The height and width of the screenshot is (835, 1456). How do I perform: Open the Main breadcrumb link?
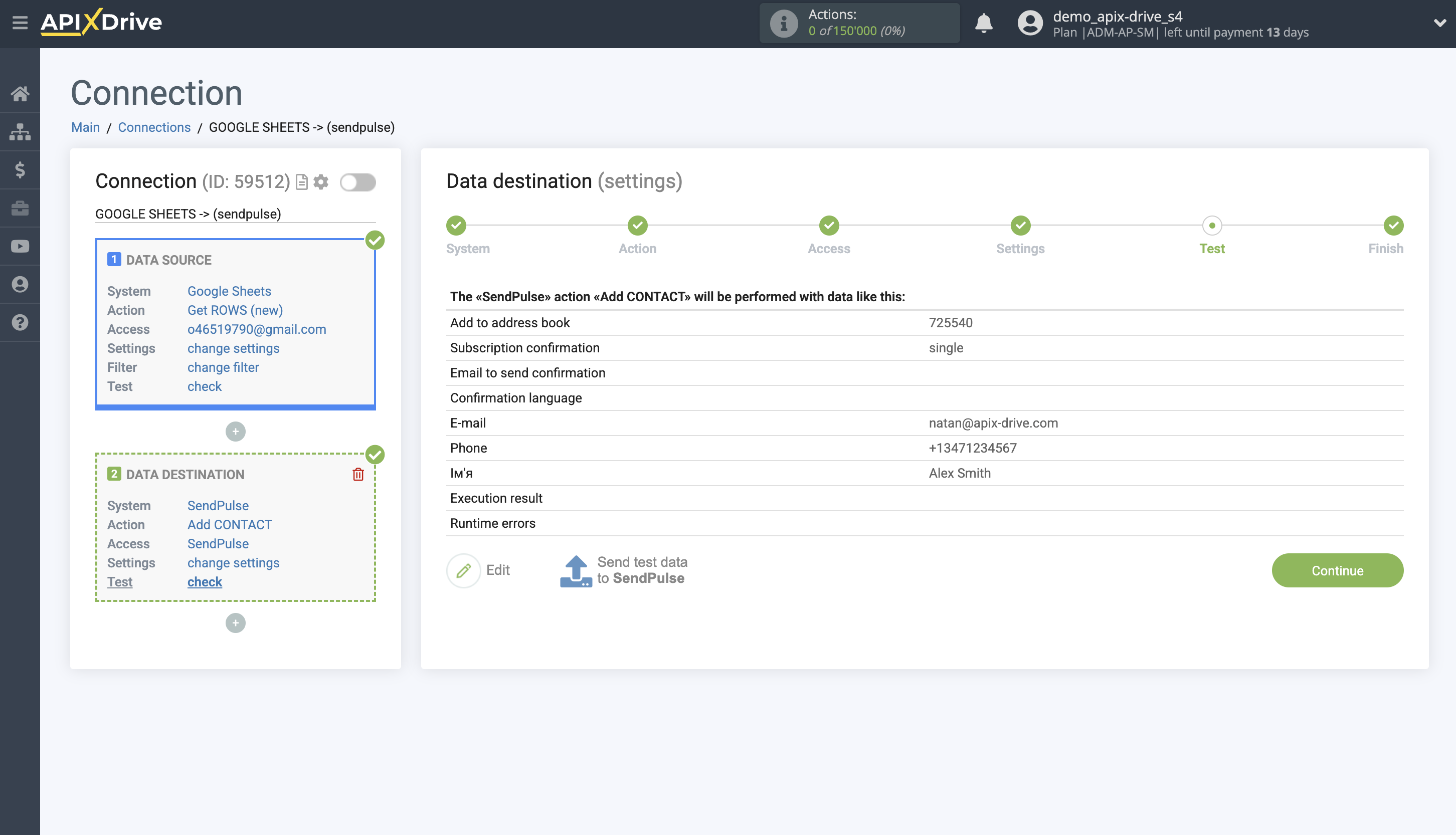[85, 127]
